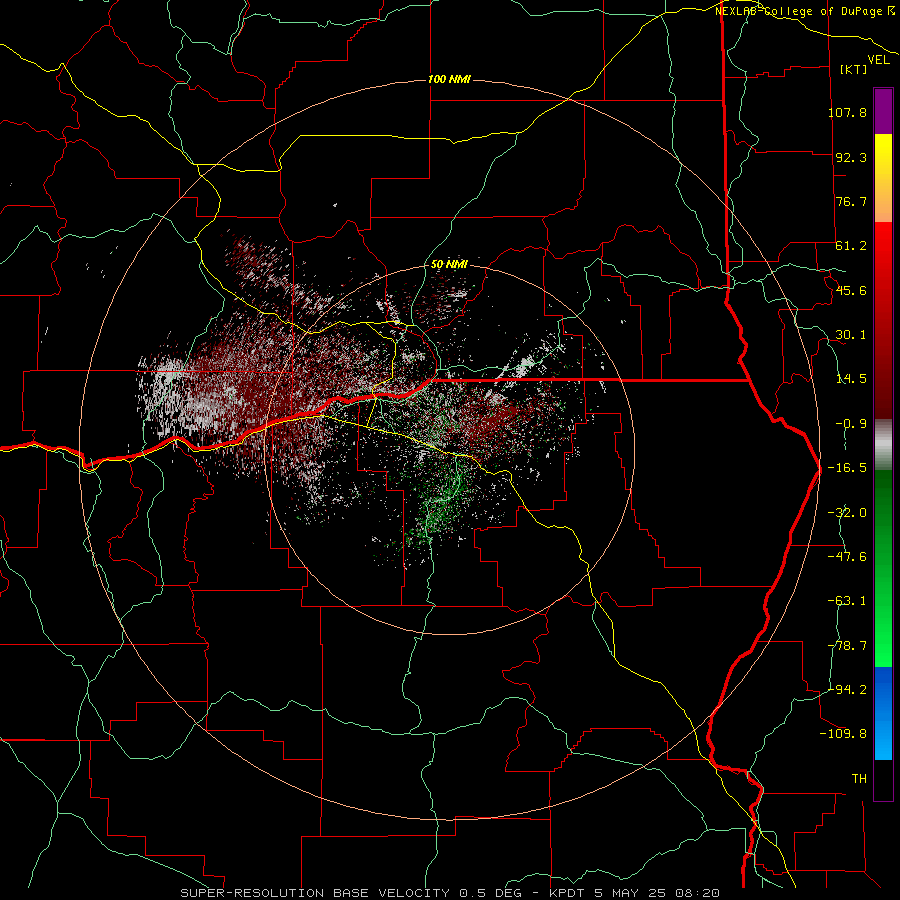Screen dimensions: 900x900
Task: Click the -94.2 velocity scale value
Action: (x=847, y=690)
